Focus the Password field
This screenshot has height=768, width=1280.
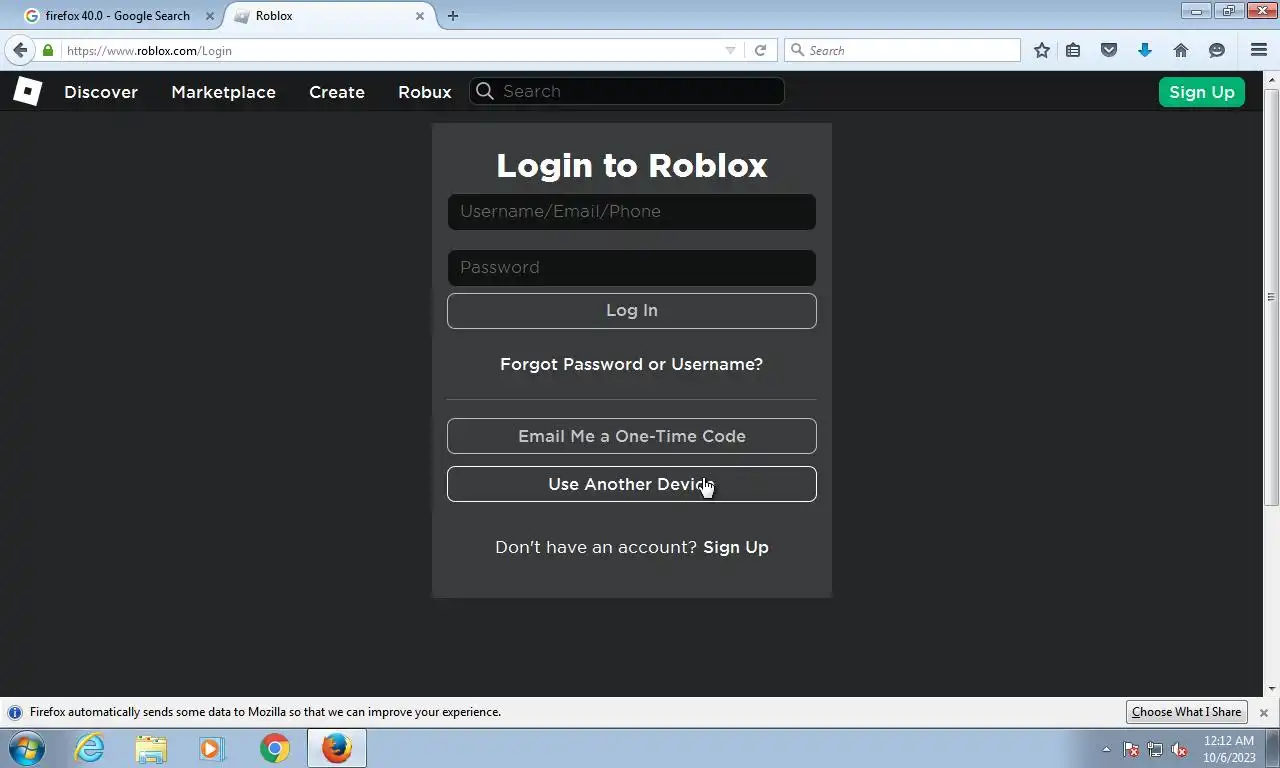coord(632,268)
